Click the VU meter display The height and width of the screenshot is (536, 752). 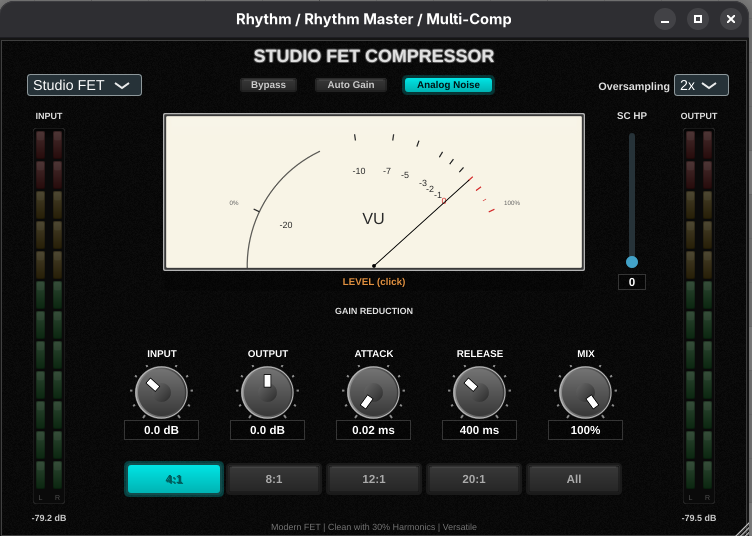(373, 192)
